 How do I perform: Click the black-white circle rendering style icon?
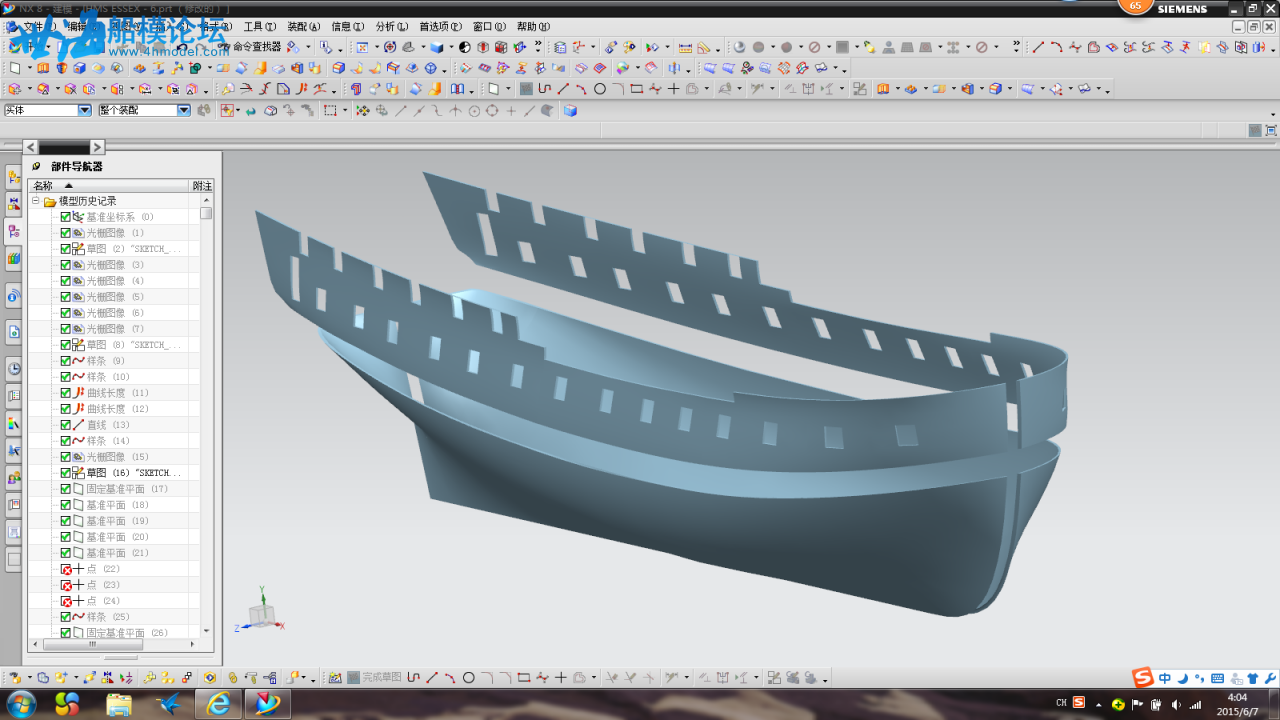[x=465, y=47]
